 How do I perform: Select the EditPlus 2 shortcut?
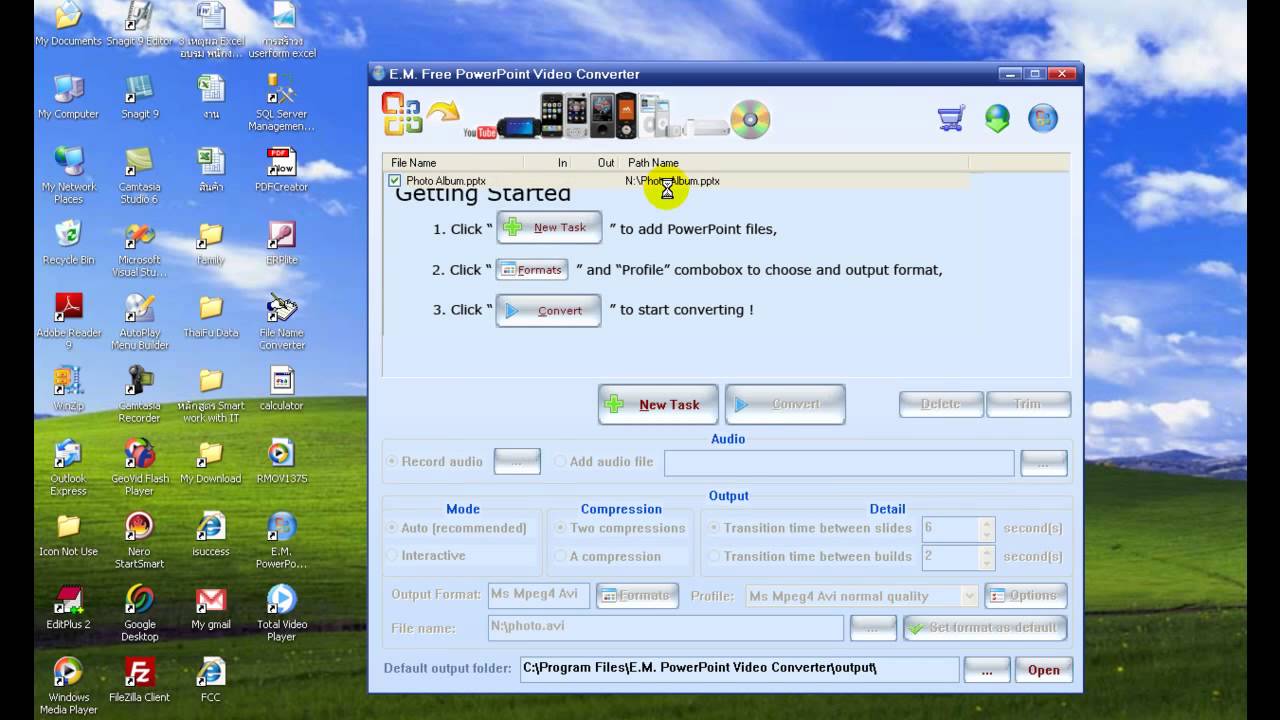(x=68, y=607)
